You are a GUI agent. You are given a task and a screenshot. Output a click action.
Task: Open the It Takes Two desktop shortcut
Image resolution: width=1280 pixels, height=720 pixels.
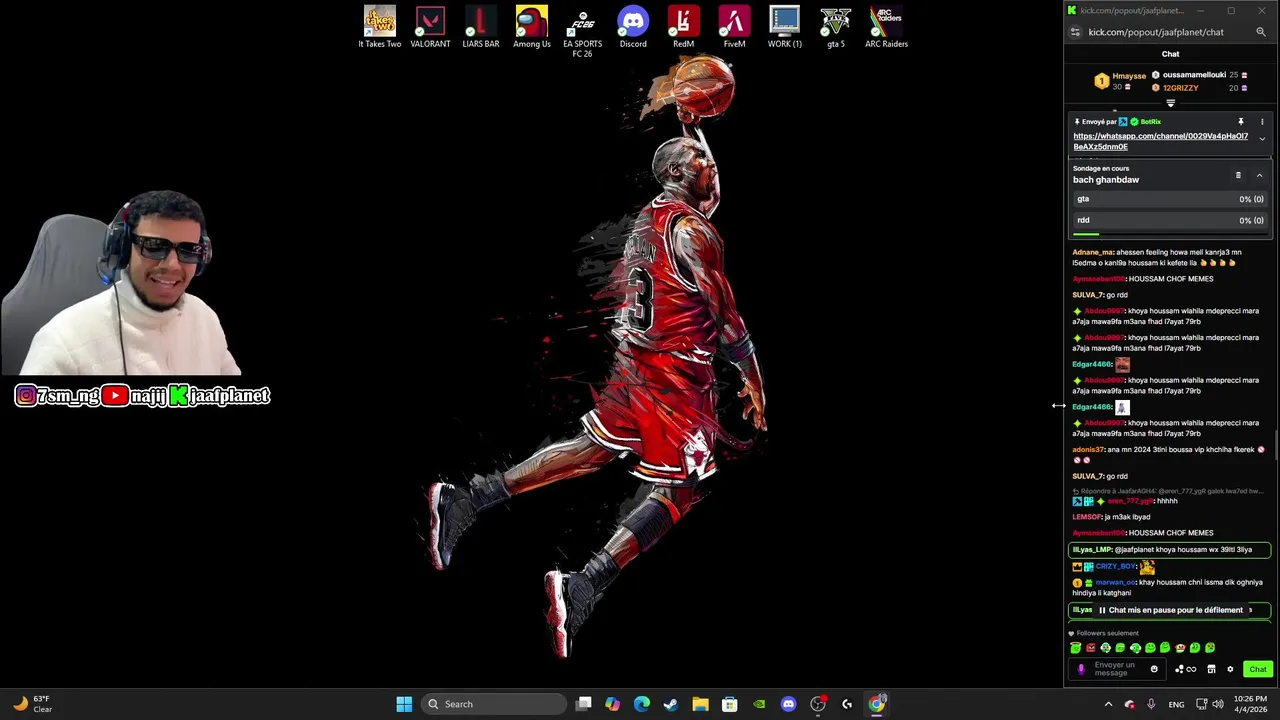(x=380, y=27)
